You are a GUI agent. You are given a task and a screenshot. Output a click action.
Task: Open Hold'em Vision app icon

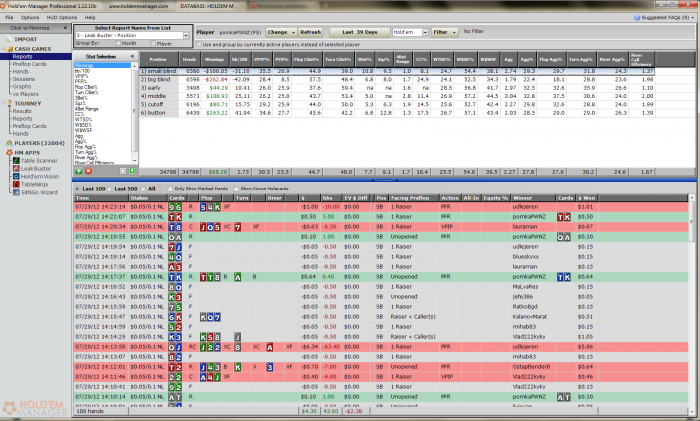(x=16, y=176)
